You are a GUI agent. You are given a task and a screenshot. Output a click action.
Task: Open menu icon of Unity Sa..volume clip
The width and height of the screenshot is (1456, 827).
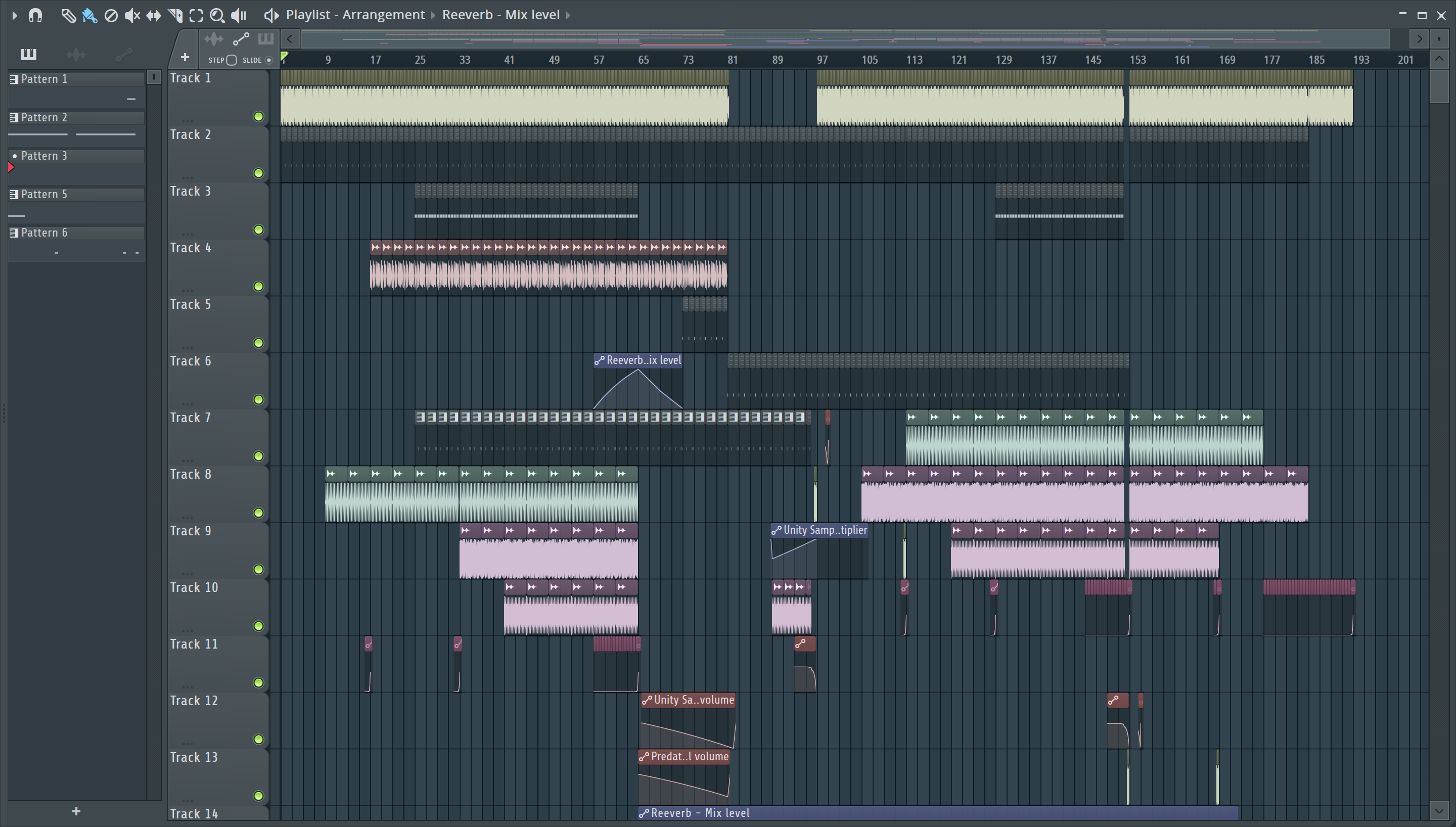(647, 700)
